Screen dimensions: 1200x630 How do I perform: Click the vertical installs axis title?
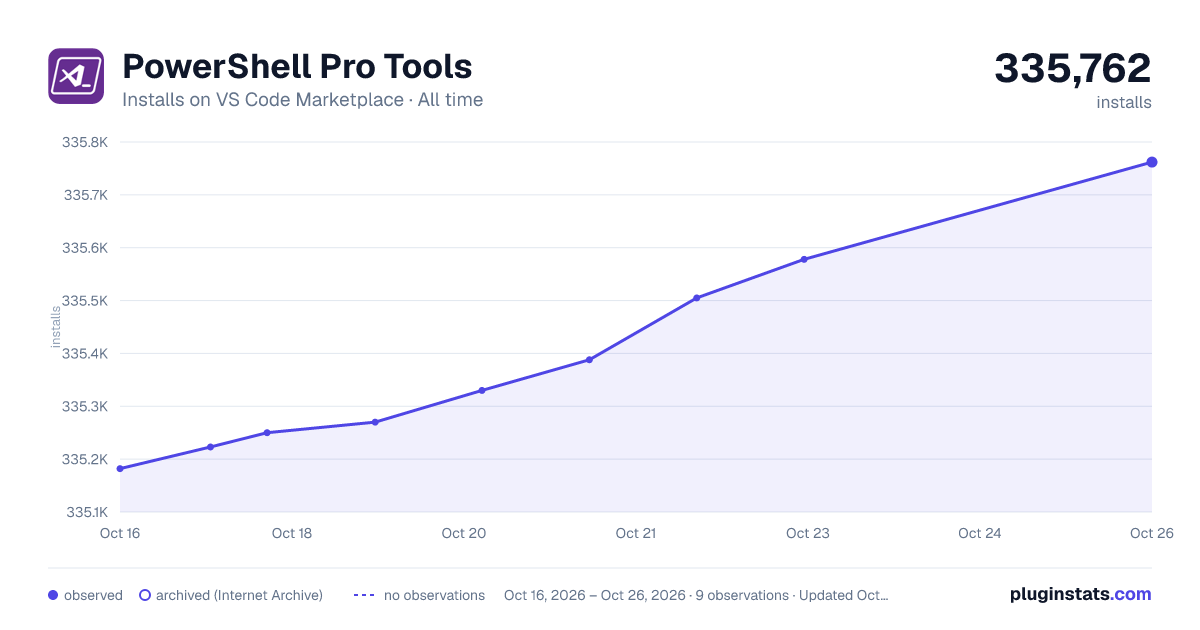coord(56,327)
